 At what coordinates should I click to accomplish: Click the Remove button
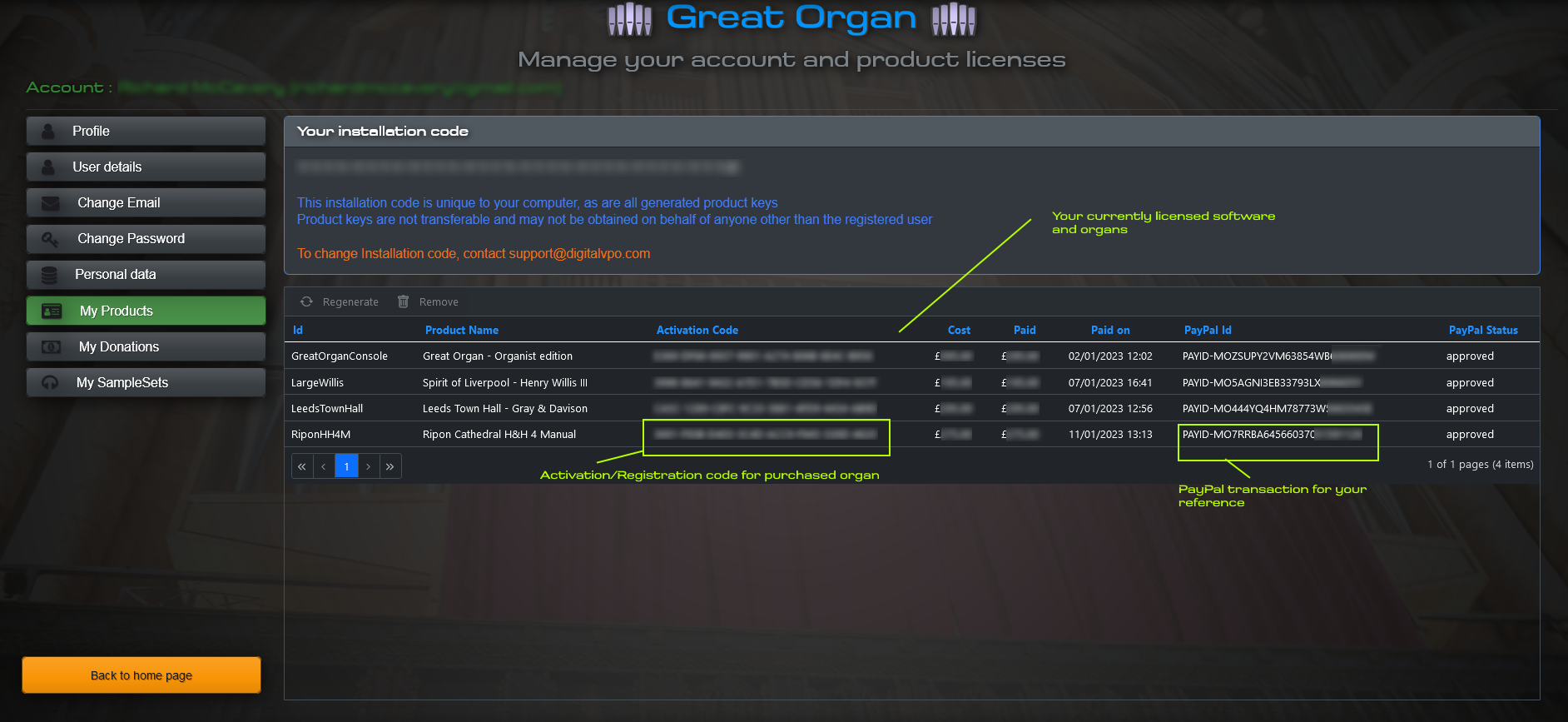click(428, 301)
